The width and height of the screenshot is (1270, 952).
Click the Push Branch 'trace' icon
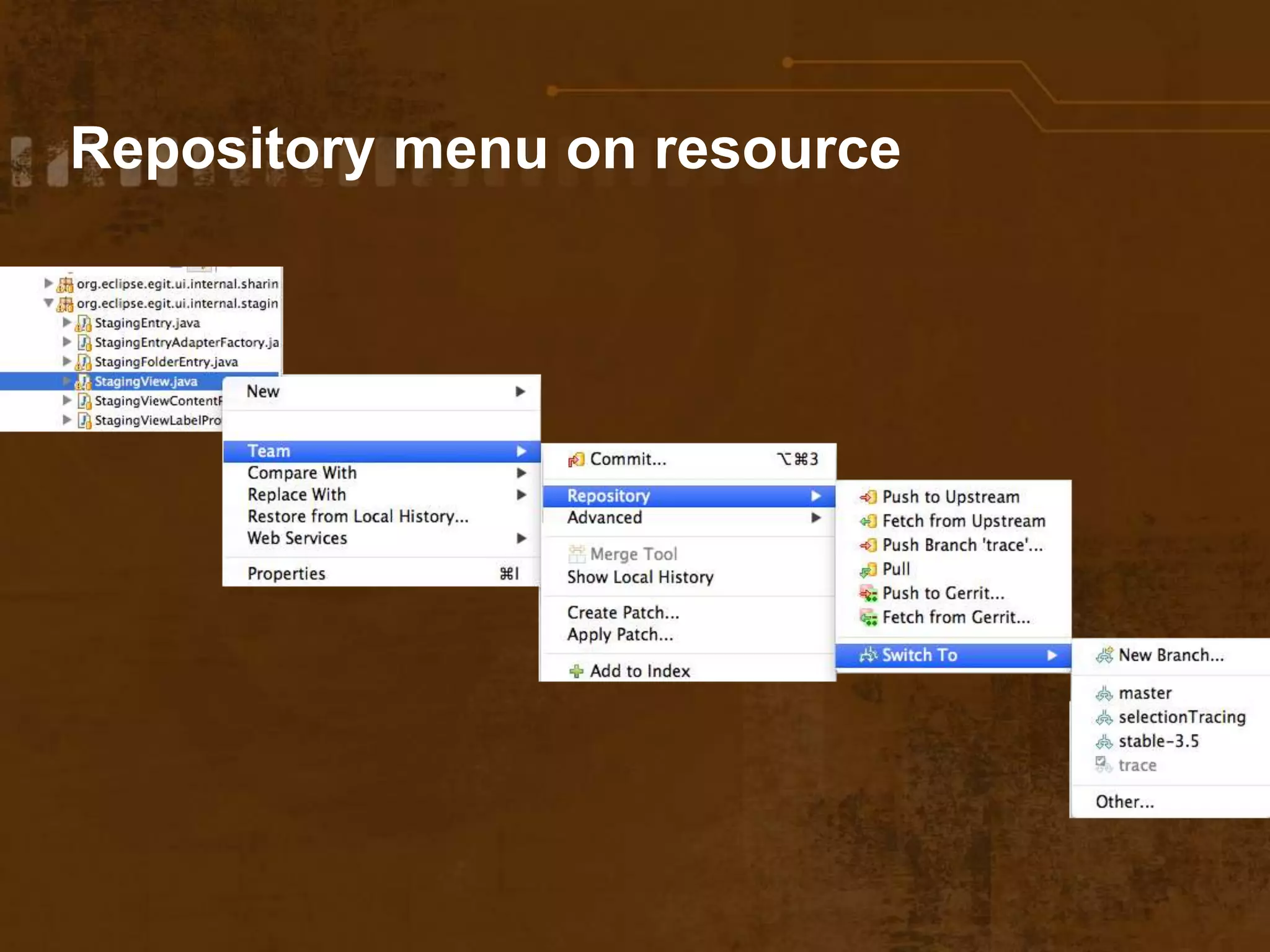pyautogui.click(x=868, y=545)
